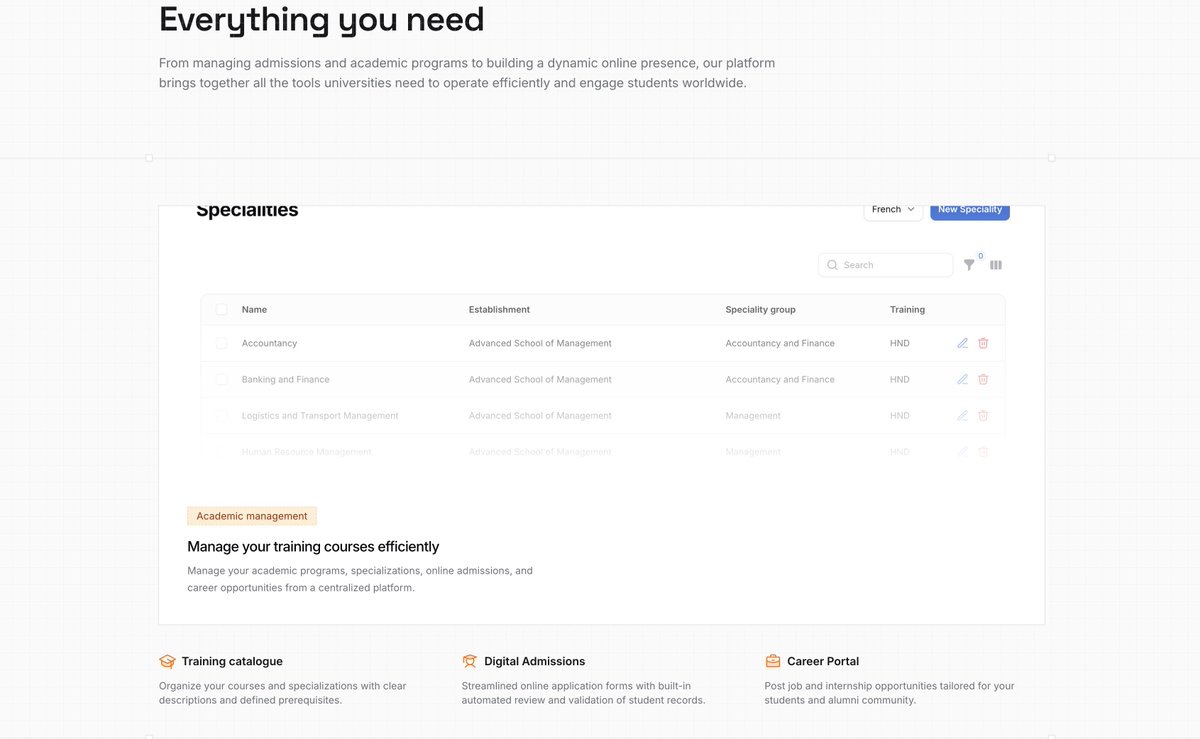
Task: Click the Digital Admissions icon
Action: (x=470, y=661)
